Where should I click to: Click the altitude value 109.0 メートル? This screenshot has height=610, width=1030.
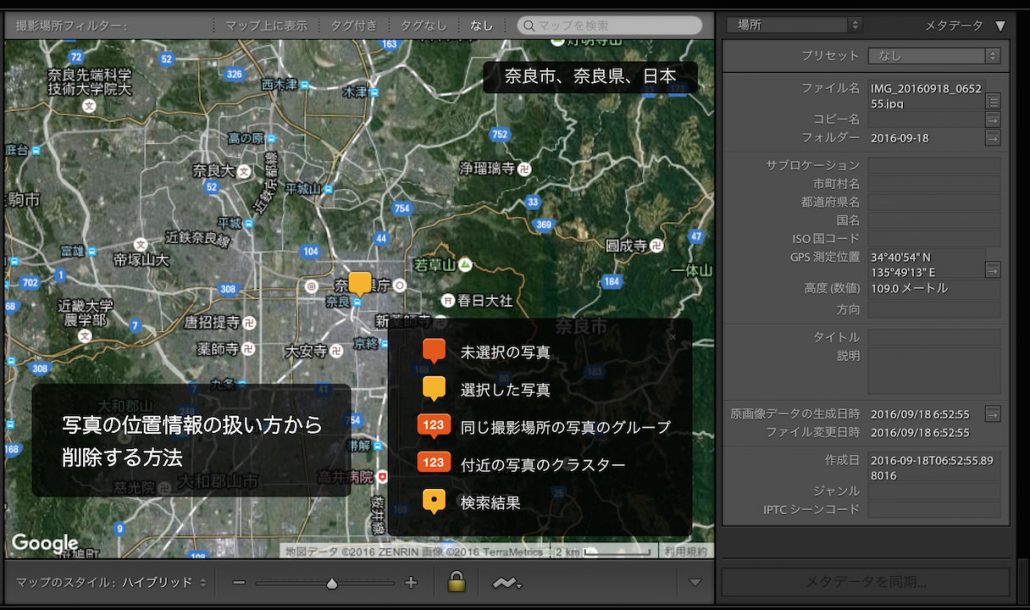pyautogui.click(x=909, y=288)
